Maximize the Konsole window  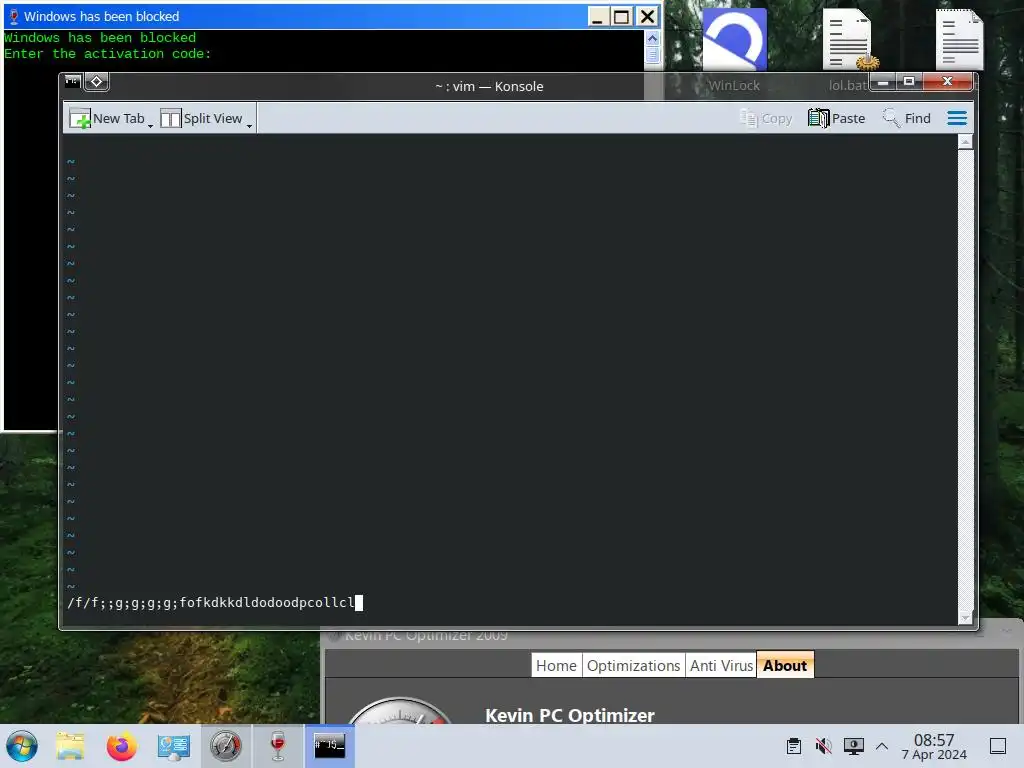[908, 82]
